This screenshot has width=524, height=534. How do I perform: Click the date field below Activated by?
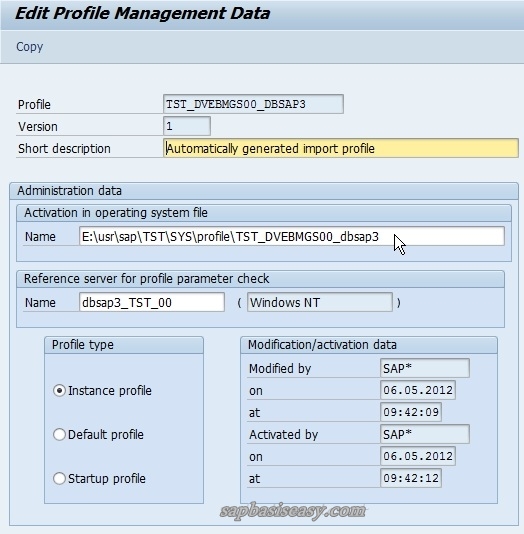[x=418, y=456]
